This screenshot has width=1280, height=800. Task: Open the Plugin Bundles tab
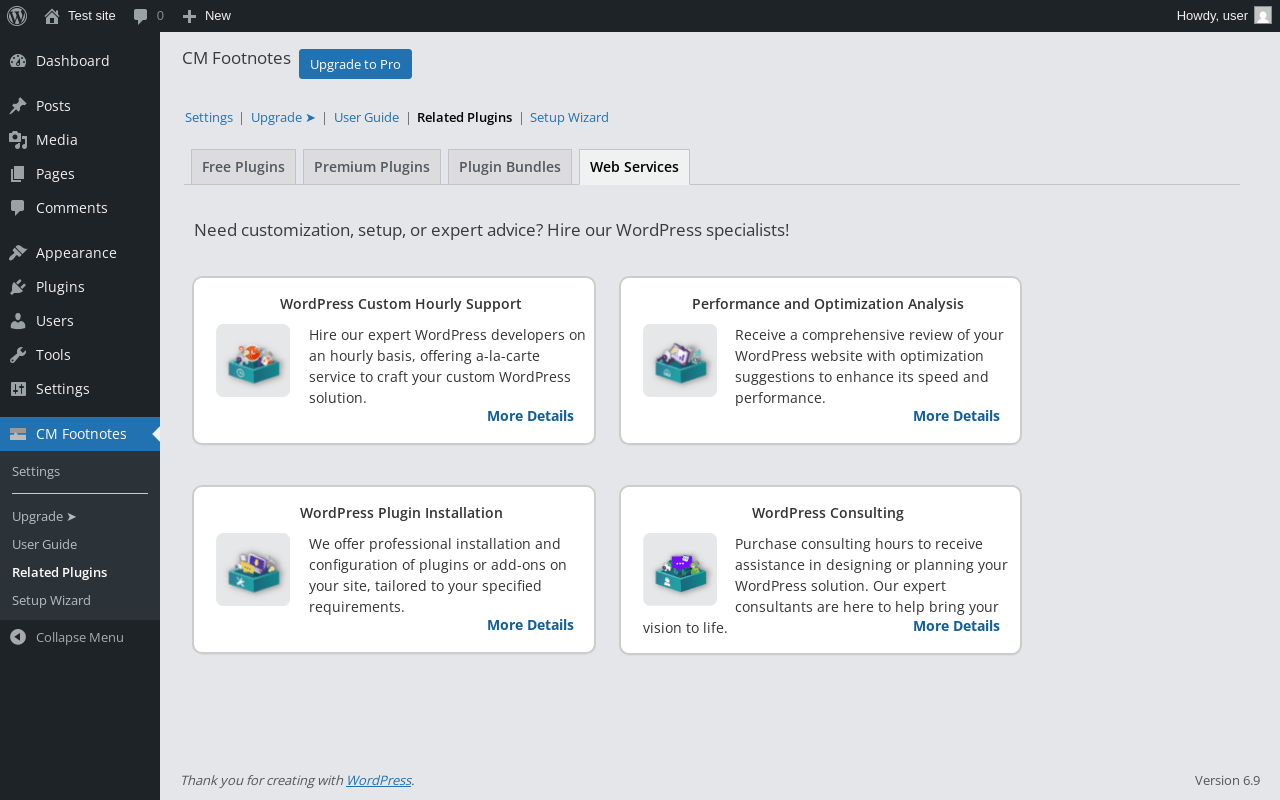(x=510, y=167)
